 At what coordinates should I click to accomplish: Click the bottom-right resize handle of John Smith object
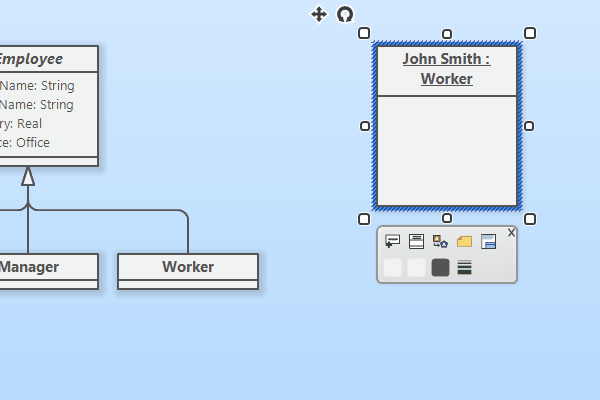click(530, 219)
